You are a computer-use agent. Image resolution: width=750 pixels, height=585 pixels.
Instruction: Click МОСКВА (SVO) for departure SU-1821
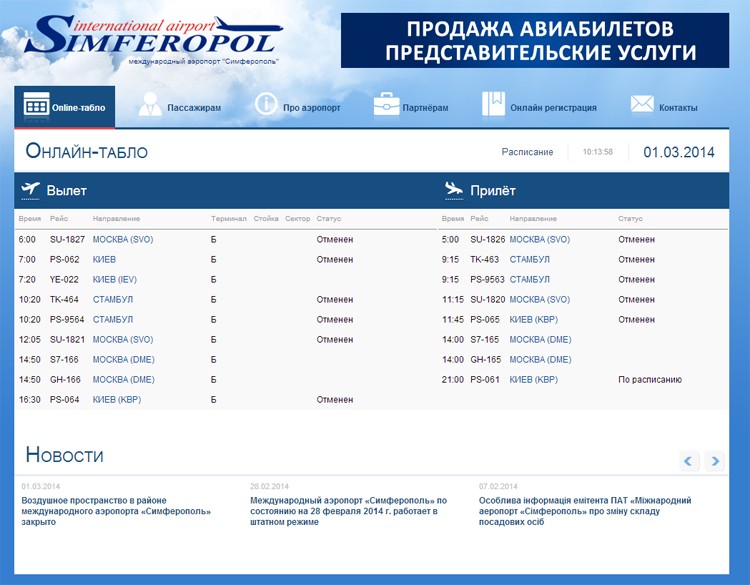tap(123, 340)
